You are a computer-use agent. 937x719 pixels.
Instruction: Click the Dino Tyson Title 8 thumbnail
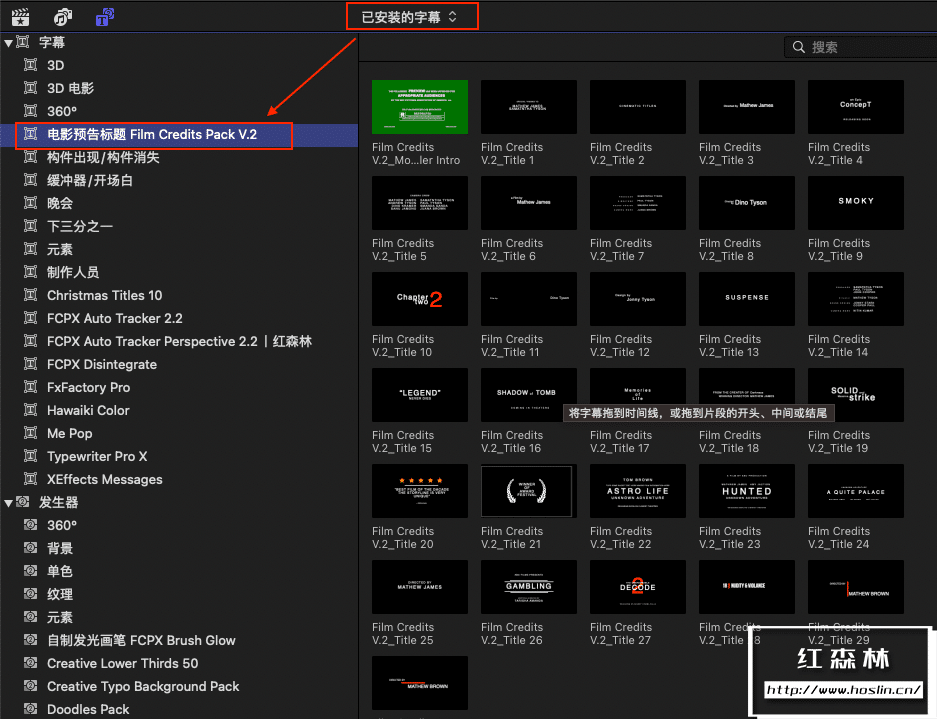747,203
